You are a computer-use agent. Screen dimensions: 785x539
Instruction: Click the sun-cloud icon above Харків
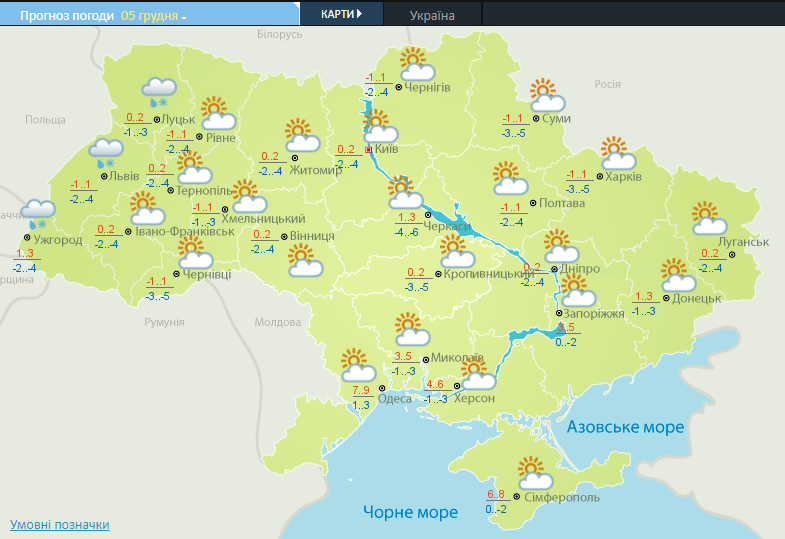618,153
